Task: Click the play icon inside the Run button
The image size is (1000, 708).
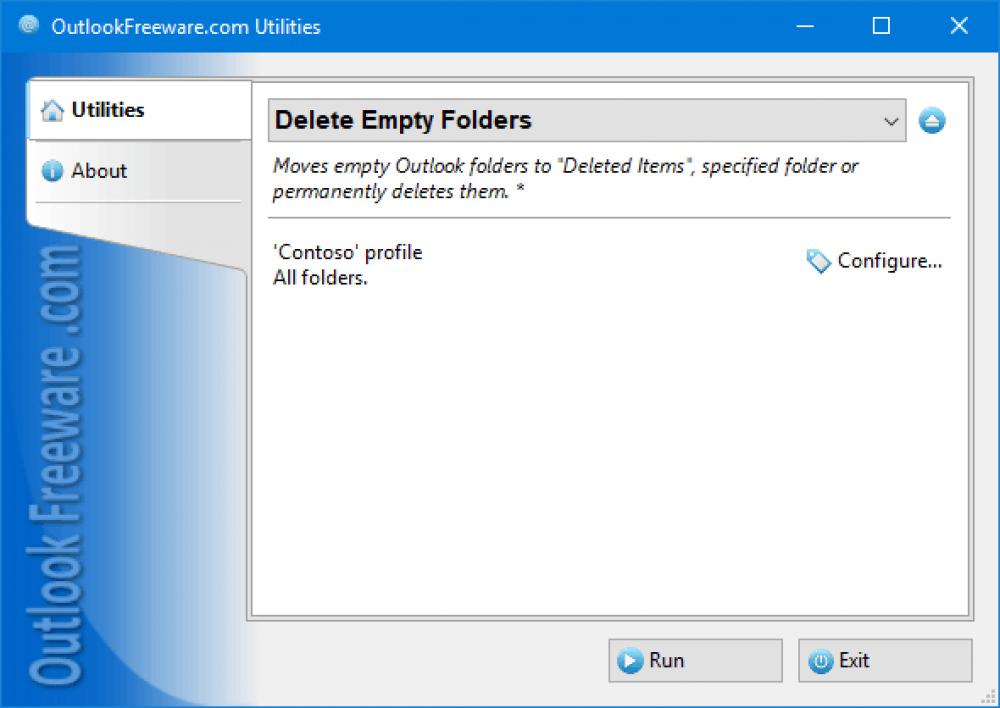Action: click(631, 660)
